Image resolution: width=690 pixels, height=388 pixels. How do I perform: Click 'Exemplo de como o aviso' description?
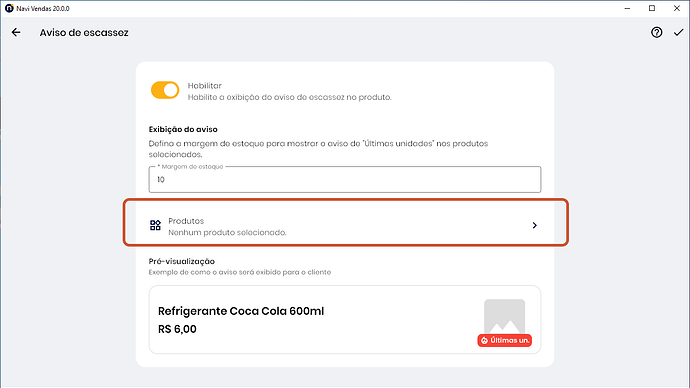click(x=240, y=272)
